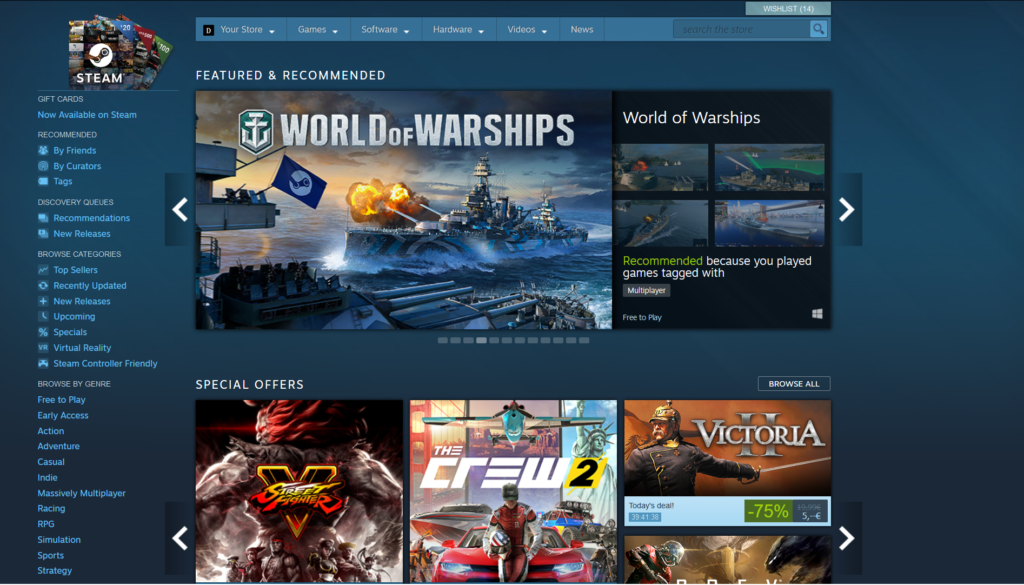The height and width of the screenshot is (585, 1024).
Task: Open the Your Store dropdown menu
Action: point(241,29)
